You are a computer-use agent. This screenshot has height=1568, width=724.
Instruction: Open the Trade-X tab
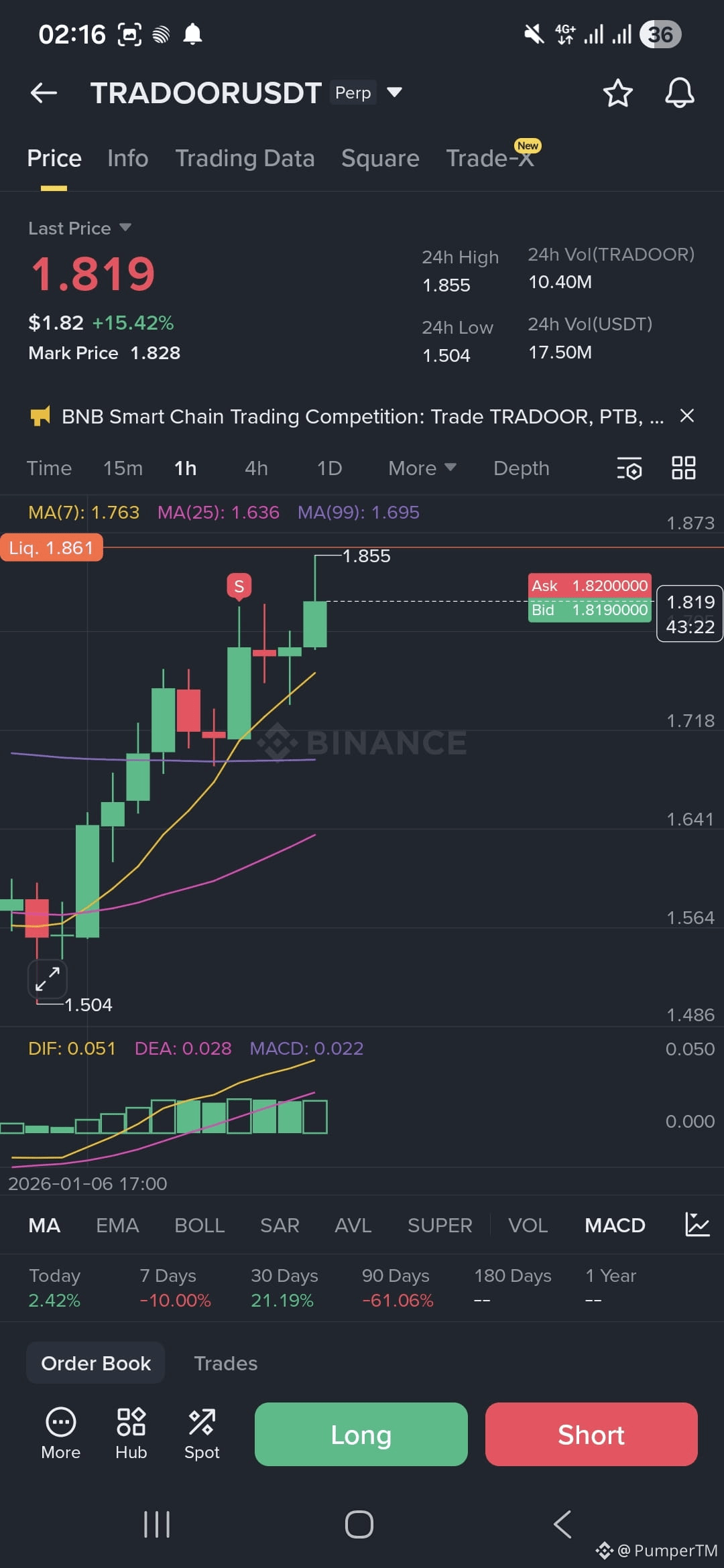click(491, 158)
